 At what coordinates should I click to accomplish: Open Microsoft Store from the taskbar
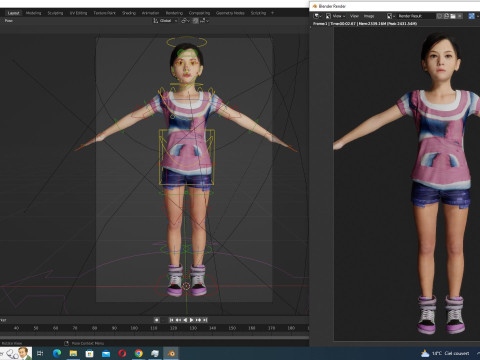coord(89,353)
